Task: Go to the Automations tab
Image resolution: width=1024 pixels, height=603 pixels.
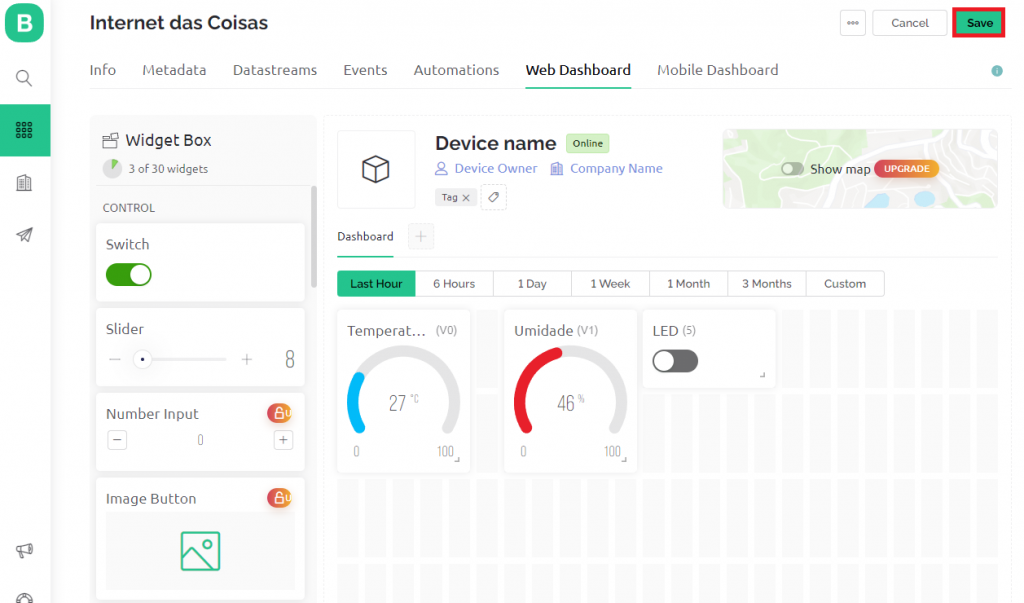Action: point(456,70)
